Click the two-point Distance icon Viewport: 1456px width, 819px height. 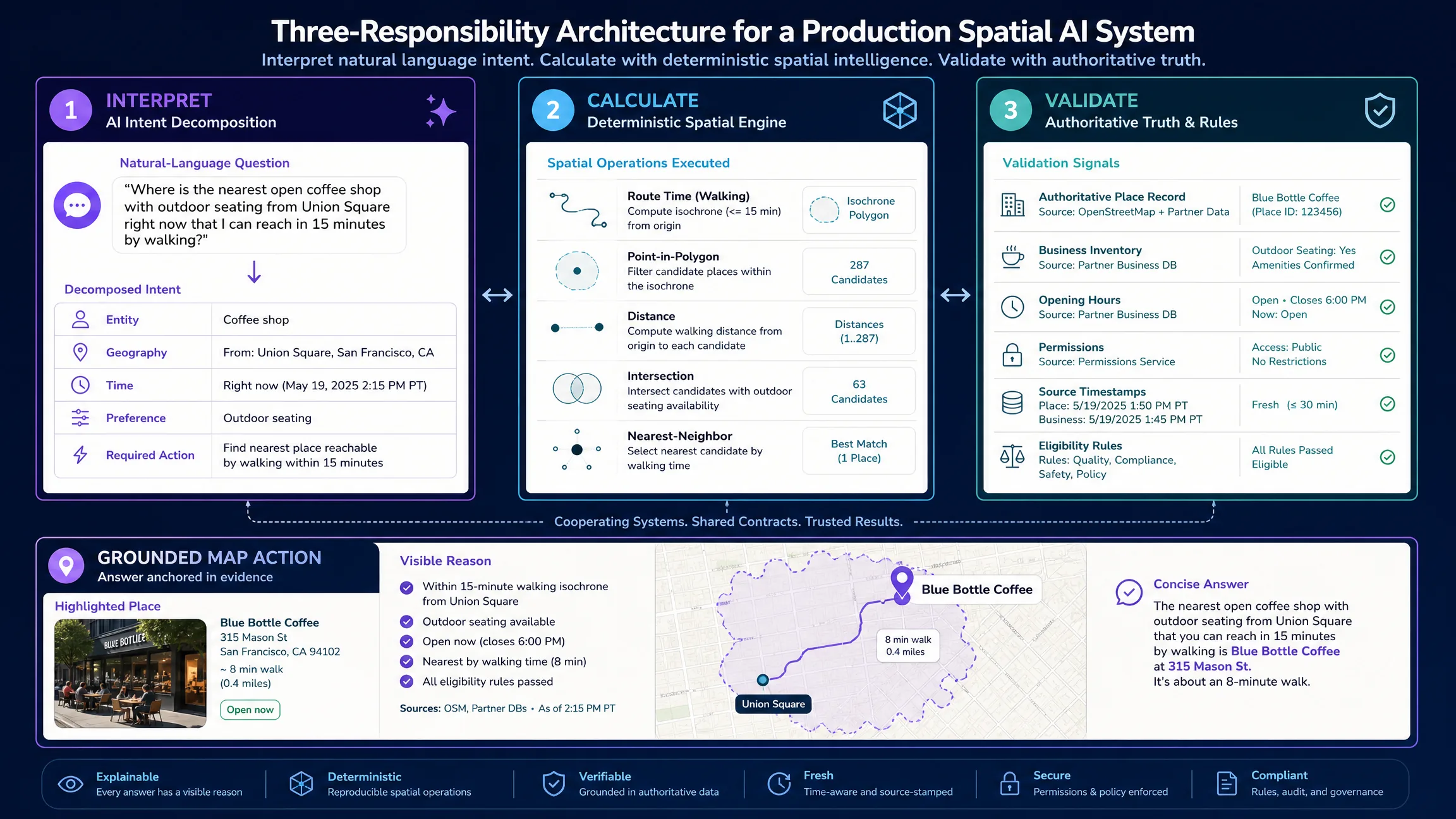(577, 327)
